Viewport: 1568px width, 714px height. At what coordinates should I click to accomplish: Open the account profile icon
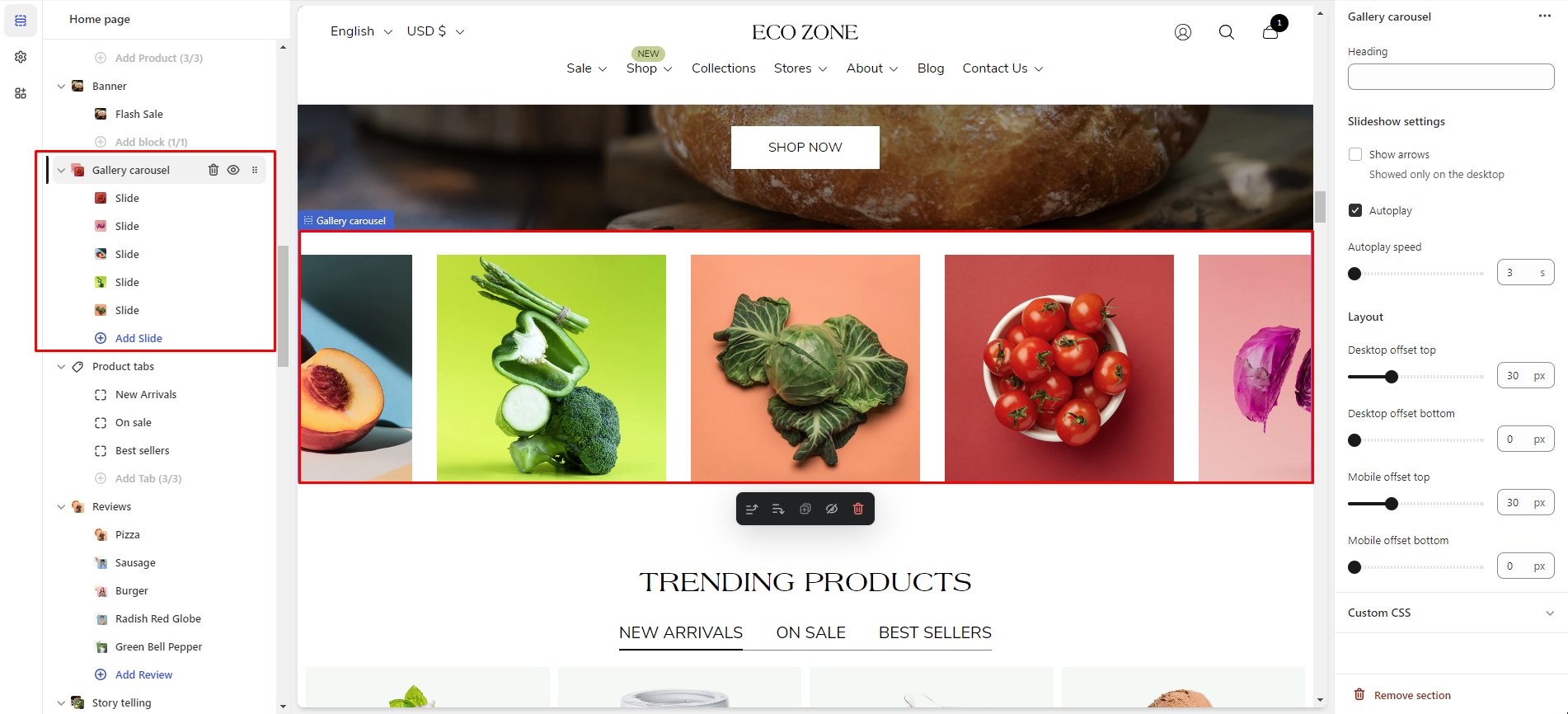[x=1183, y=32]
